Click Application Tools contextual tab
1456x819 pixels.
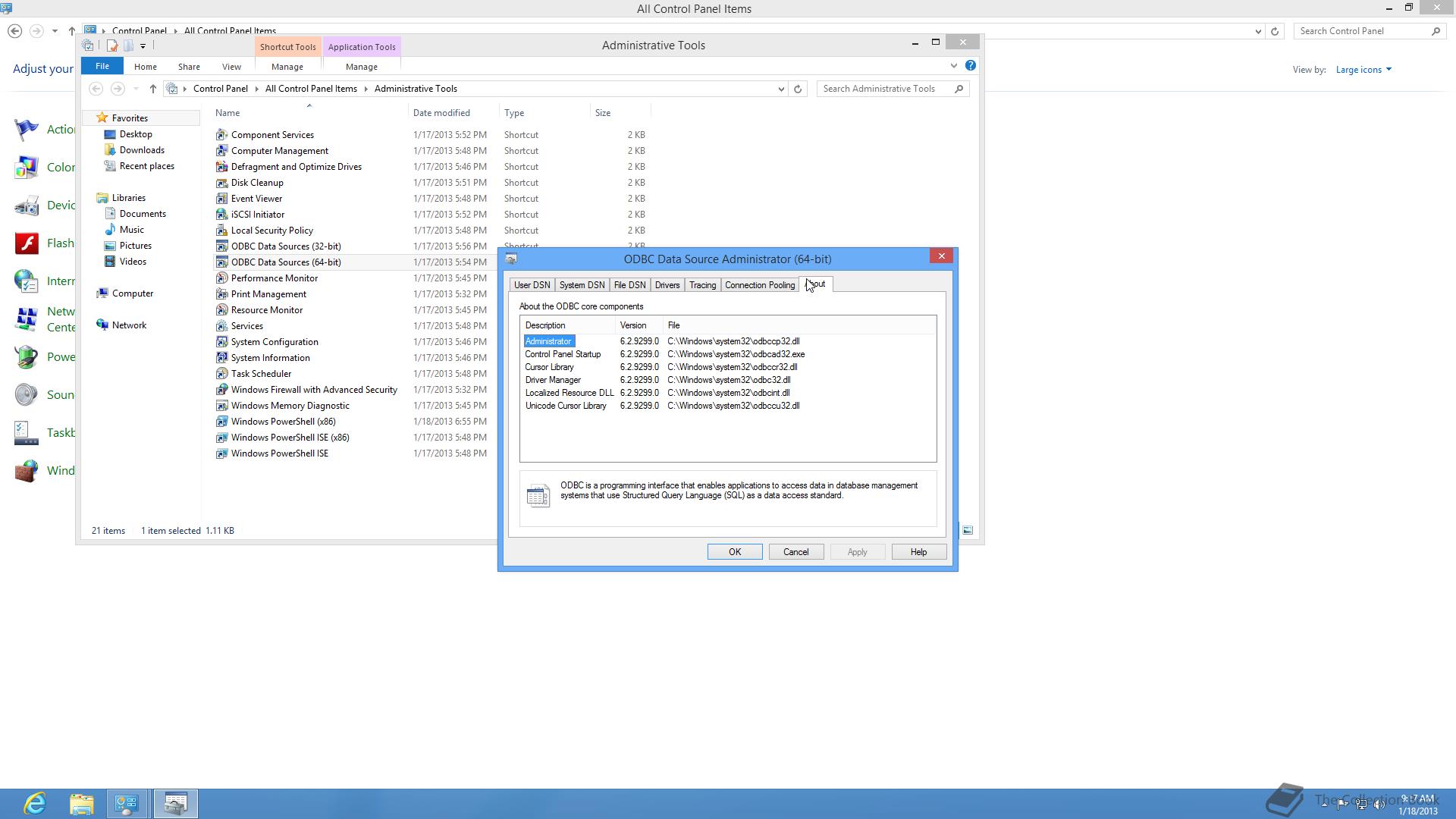click(362, 47)
